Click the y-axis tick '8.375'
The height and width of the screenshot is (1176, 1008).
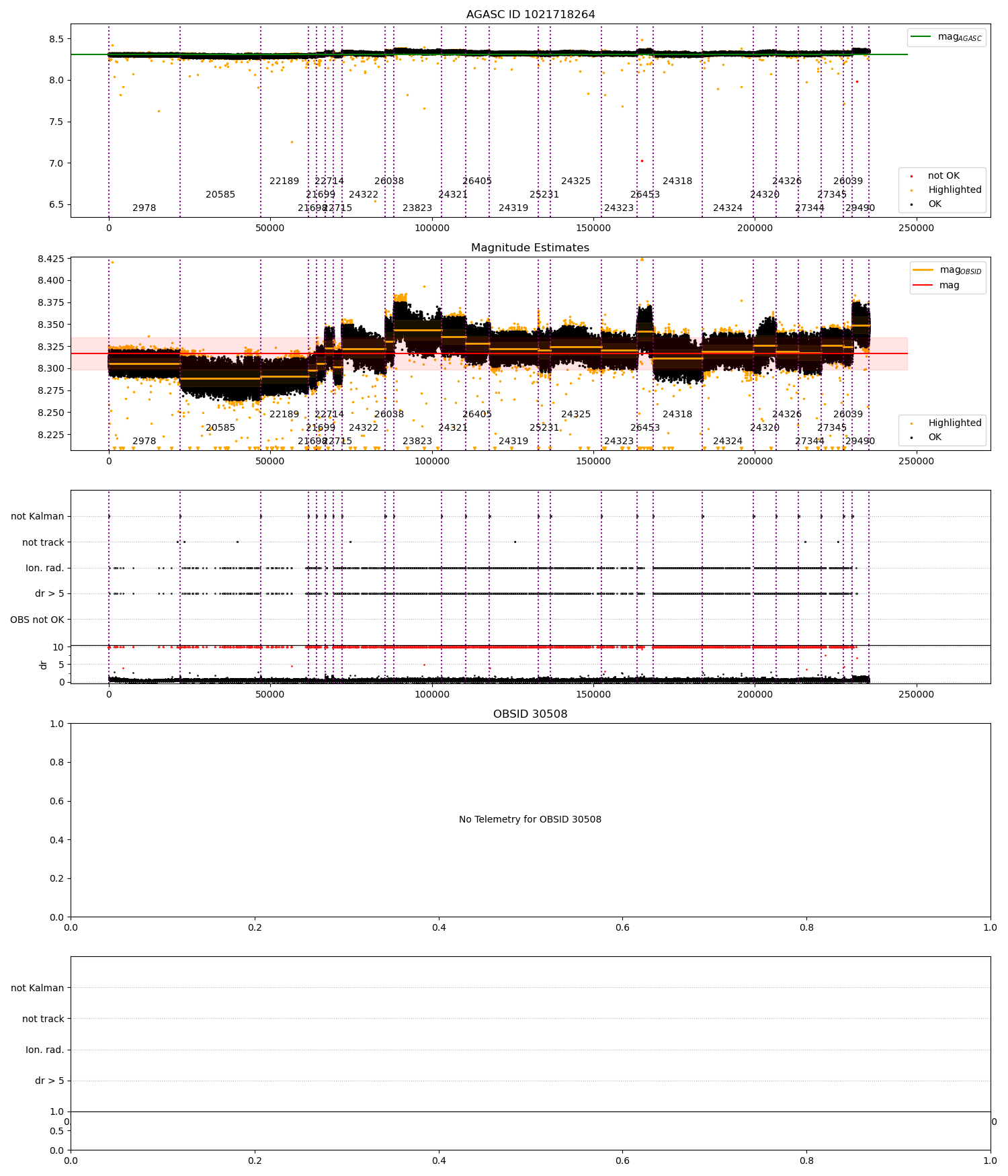tap(51, 303)
